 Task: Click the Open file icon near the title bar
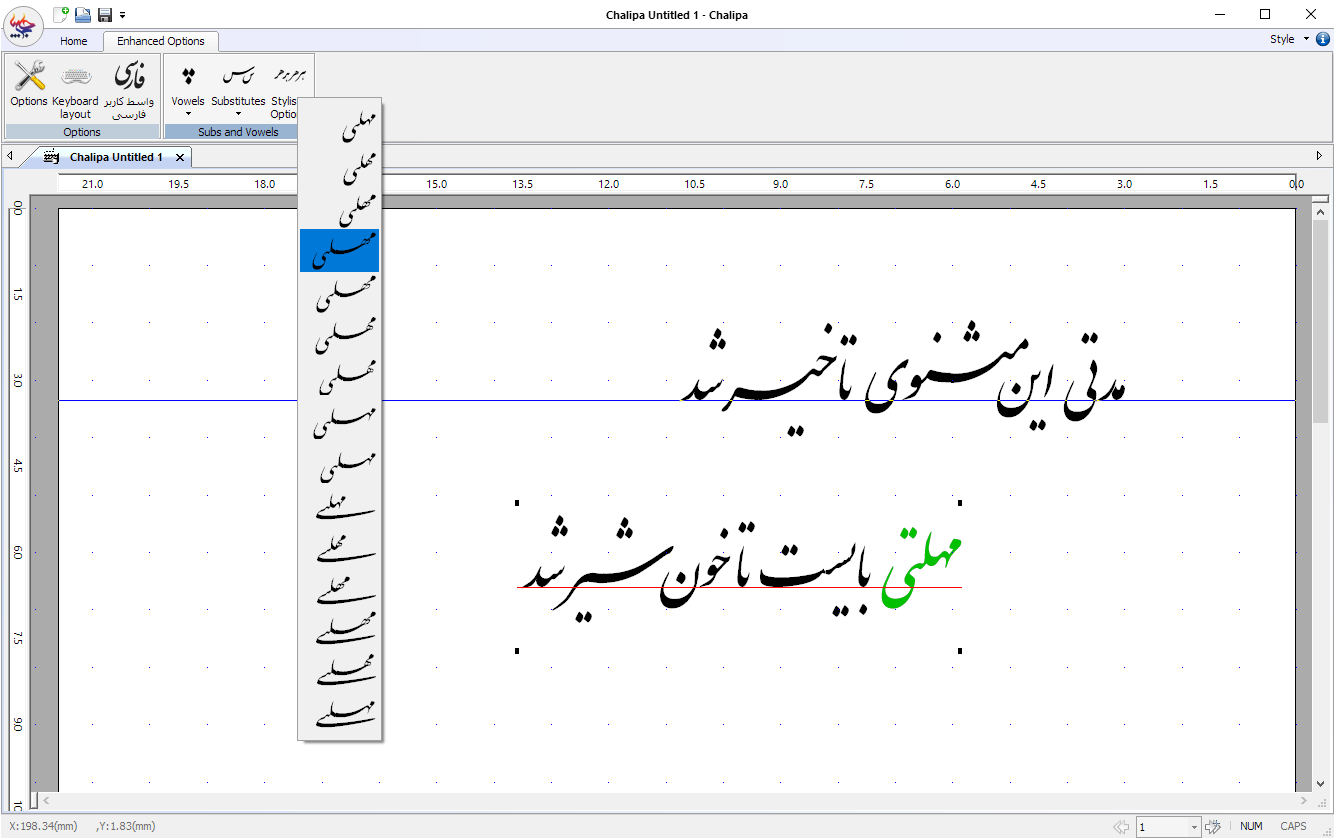[x=83, y=14]
